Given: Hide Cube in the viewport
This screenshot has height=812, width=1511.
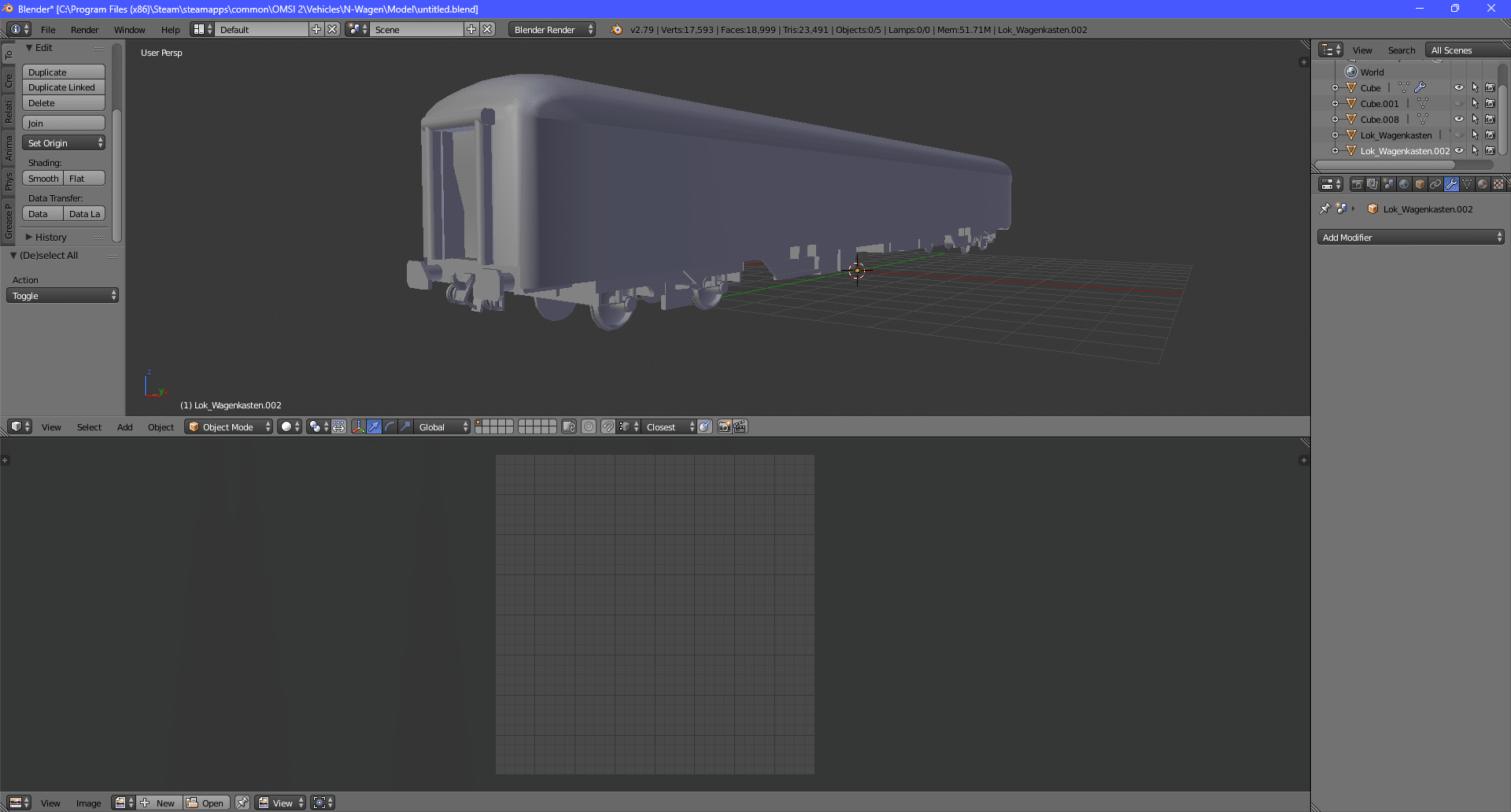Looking at the screenshot, I should (1458, 87).
